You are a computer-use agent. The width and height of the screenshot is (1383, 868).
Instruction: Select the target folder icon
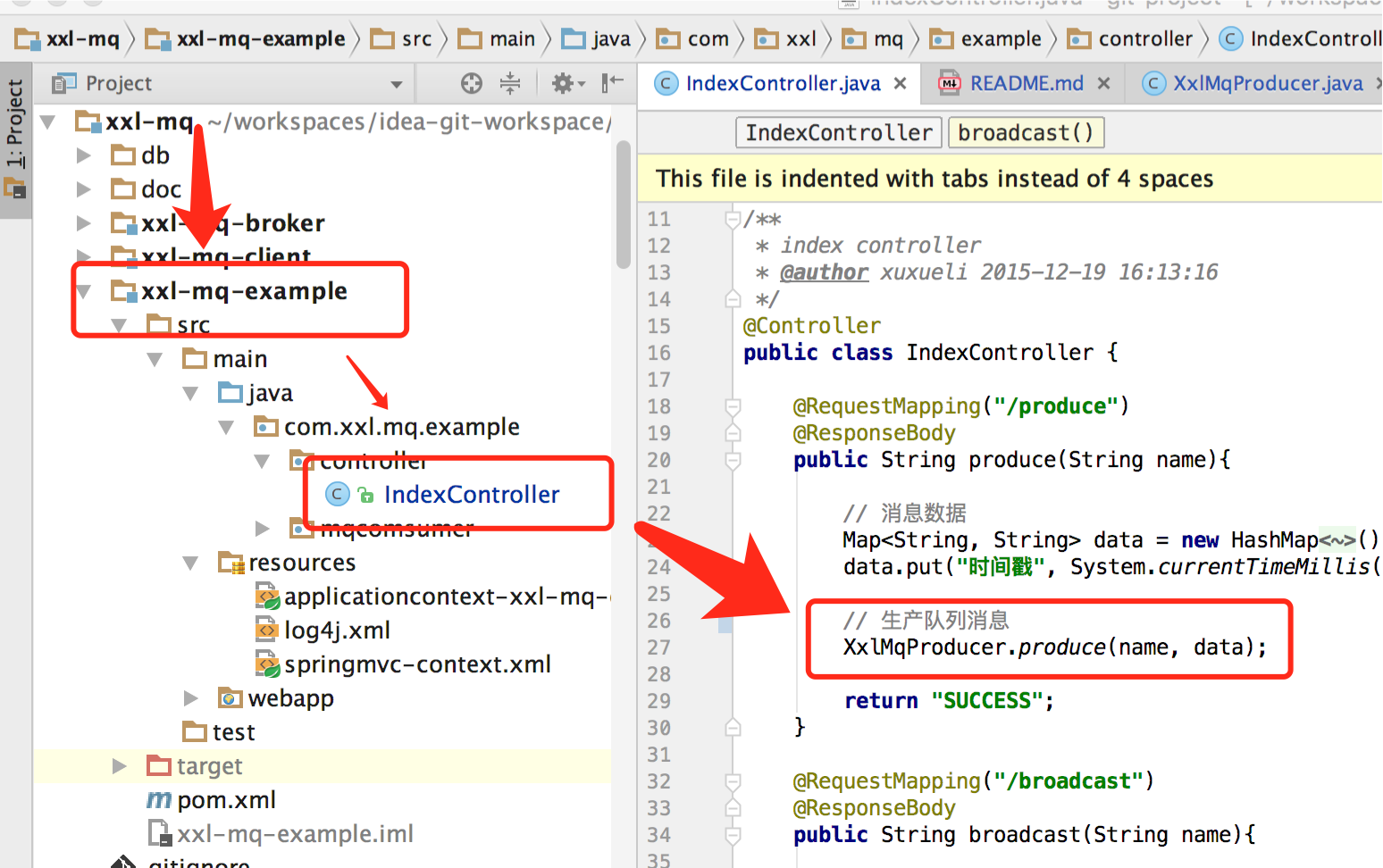click(159, 766)
